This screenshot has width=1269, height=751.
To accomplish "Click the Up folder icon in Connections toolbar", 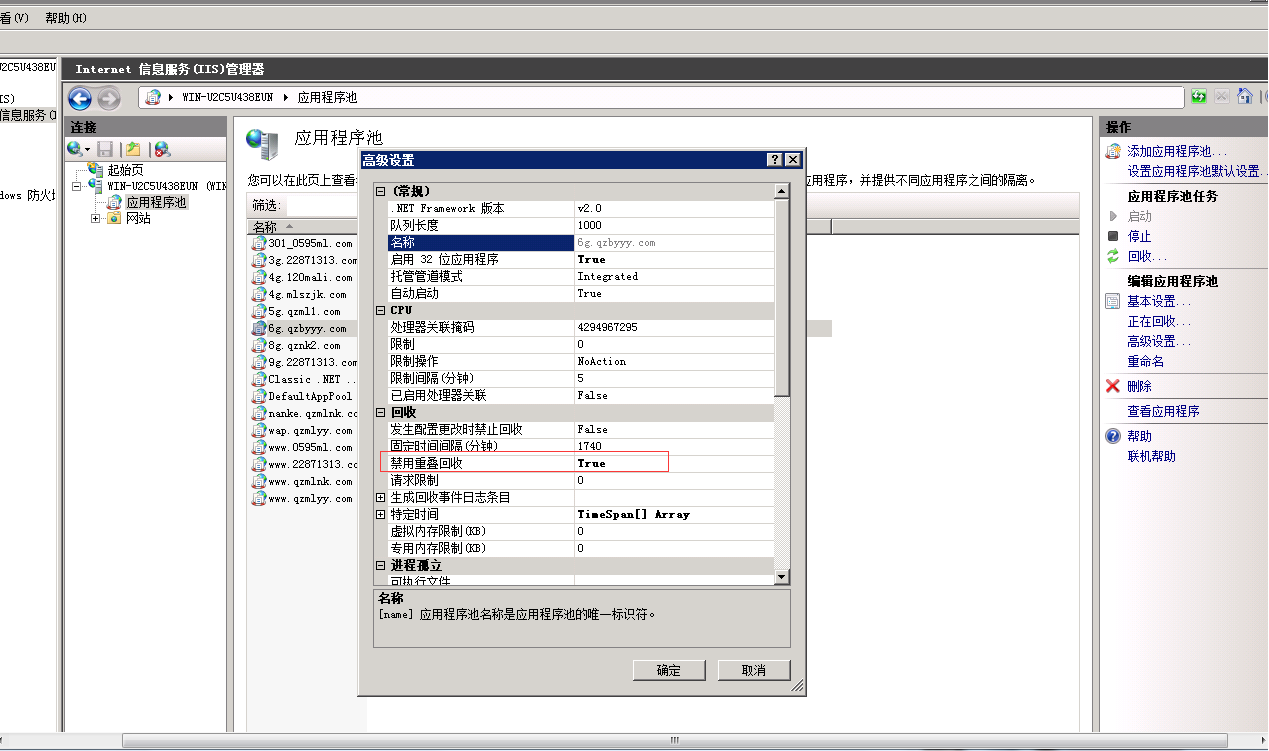I will click(x=133, y=149).
